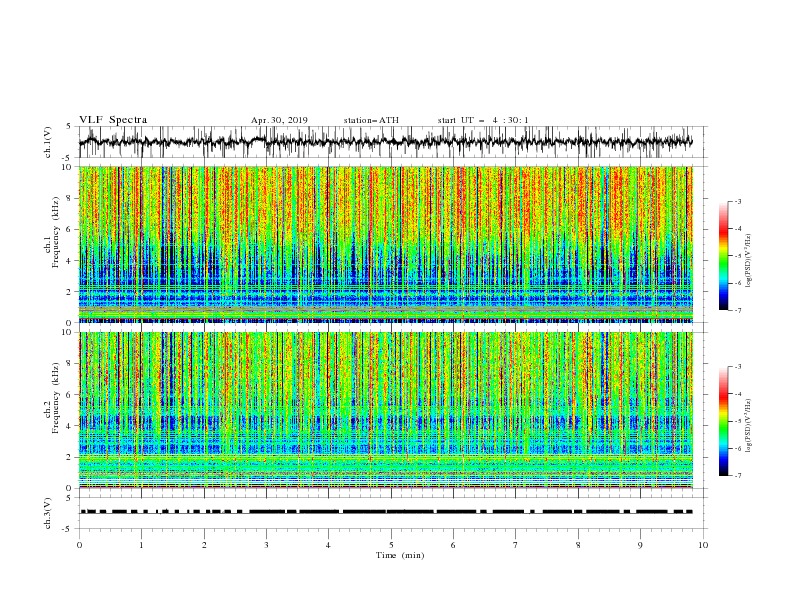Click the "-4" label on ch.2 color bar
This screenshot has width=792, height=612.
tap(737, 394)
